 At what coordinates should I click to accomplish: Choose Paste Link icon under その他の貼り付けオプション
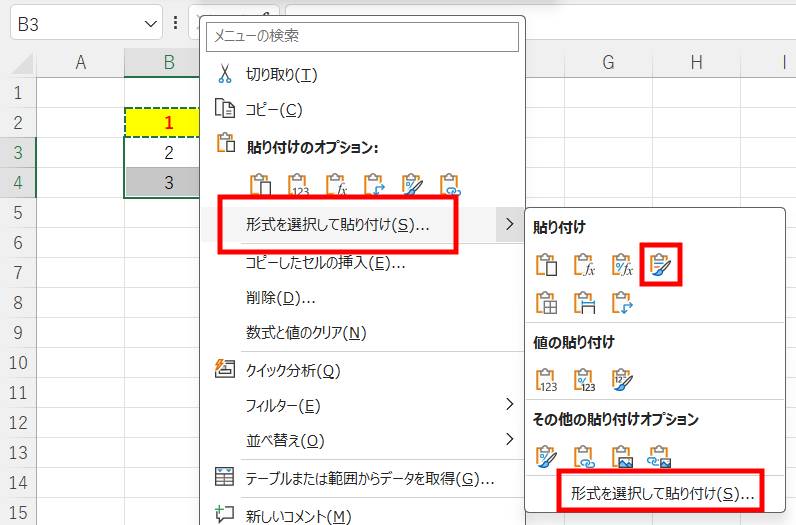click(584, 456)
